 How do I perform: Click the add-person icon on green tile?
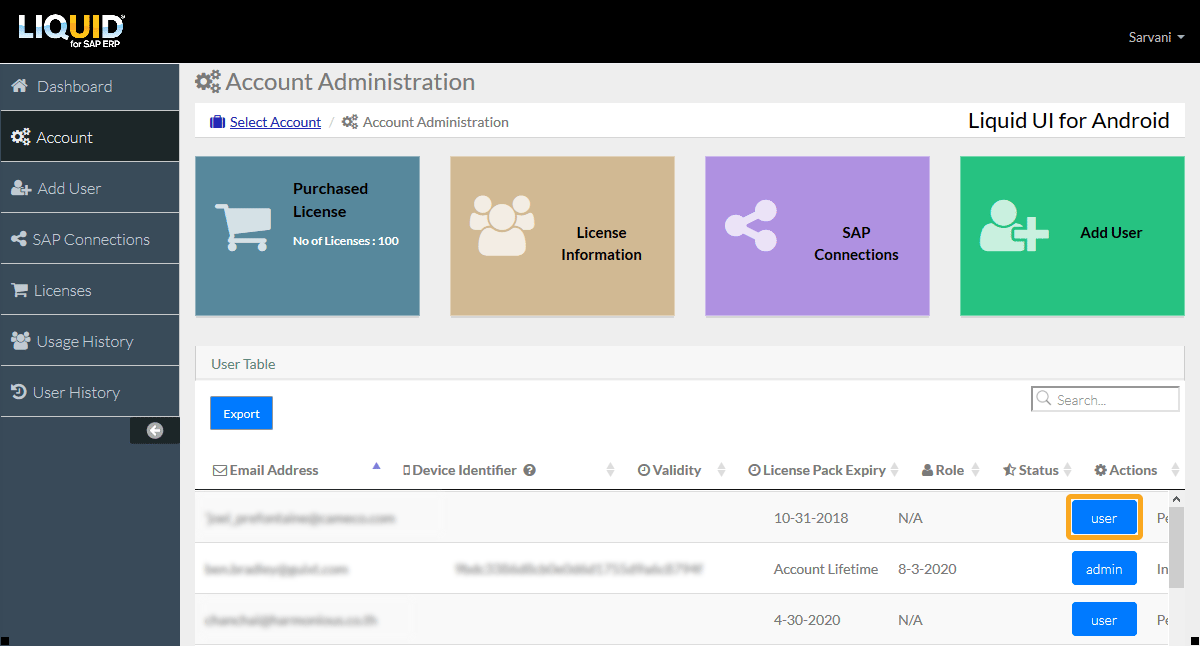[x=1014, y=226]
